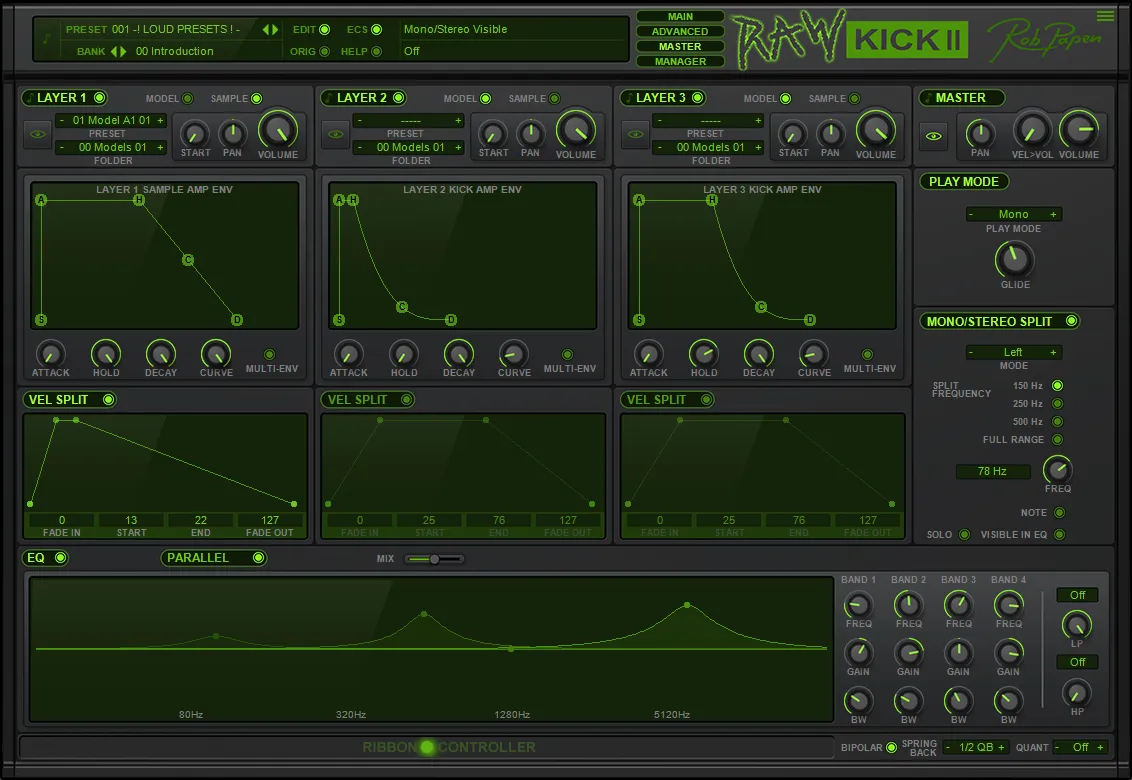The width and height of the screenshot is (1132, 780).
Task: Click the split FREQ knob
Action: click(1058, 470)
